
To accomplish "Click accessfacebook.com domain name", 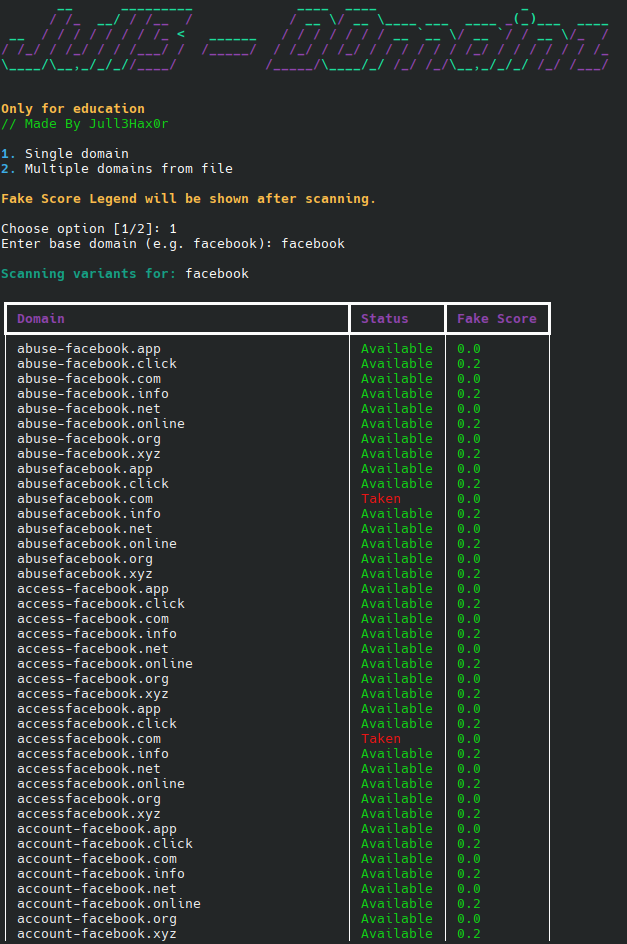I will pyautogui.click(x=89, y=739).
